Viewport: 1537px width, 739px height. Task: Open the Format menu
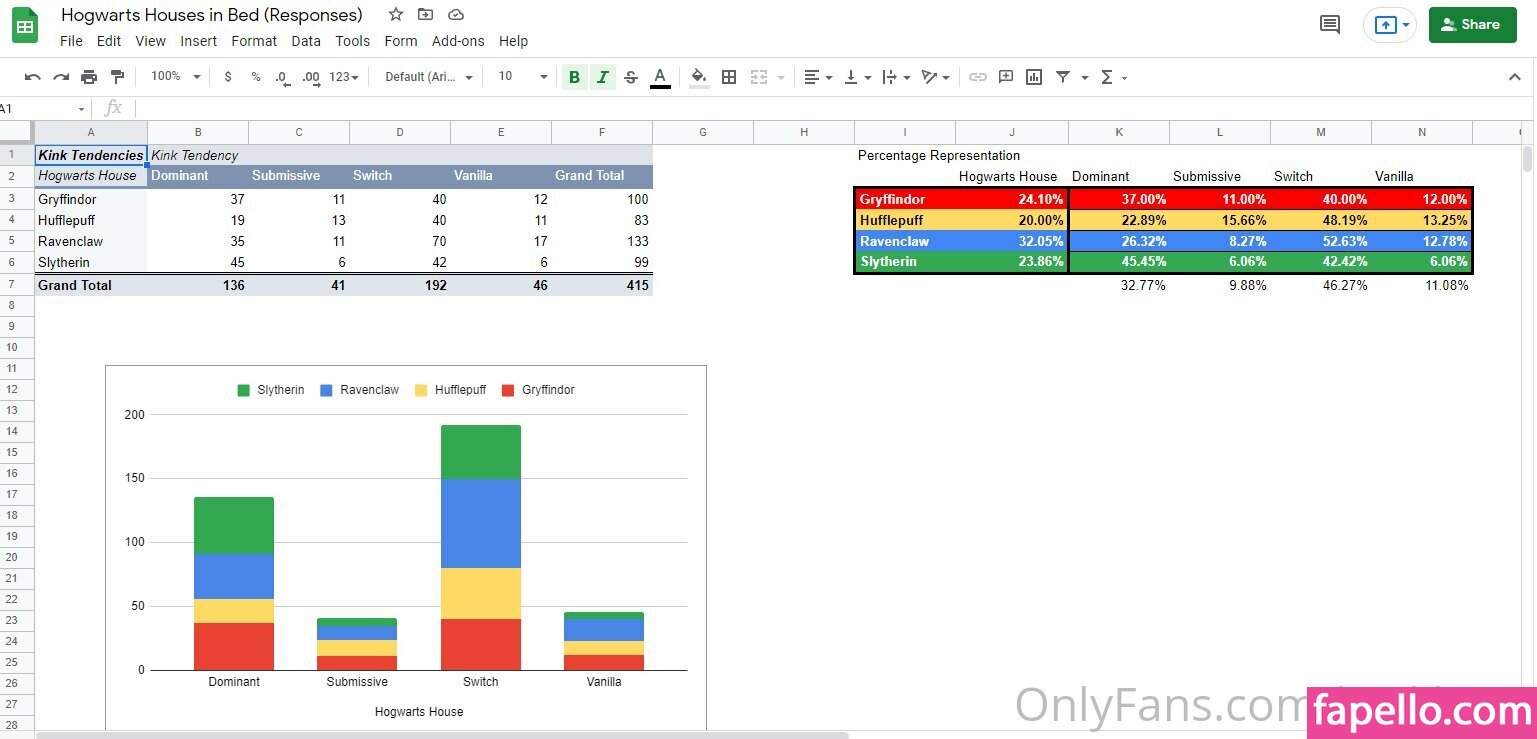tap(254, 41)
